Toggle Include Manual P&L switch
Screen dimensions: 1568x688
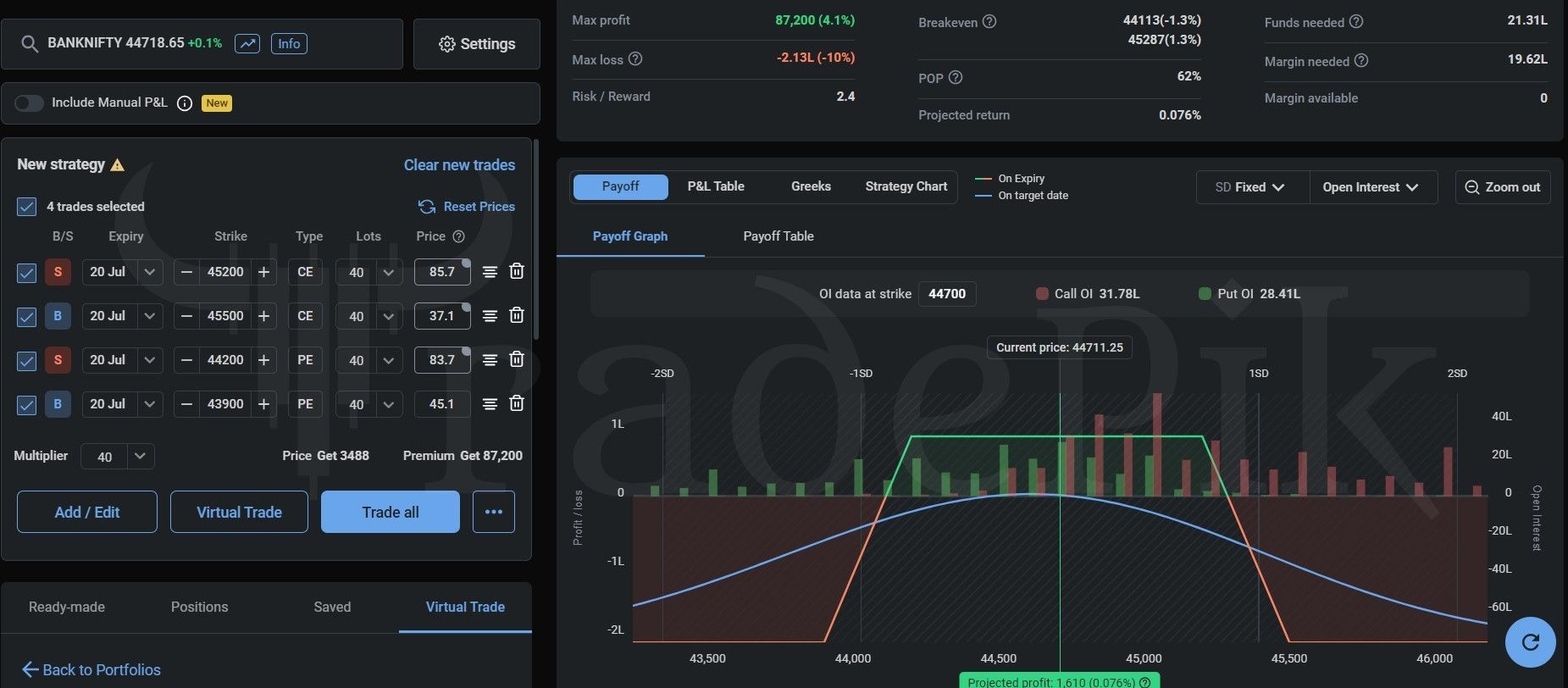coord(29,103)
